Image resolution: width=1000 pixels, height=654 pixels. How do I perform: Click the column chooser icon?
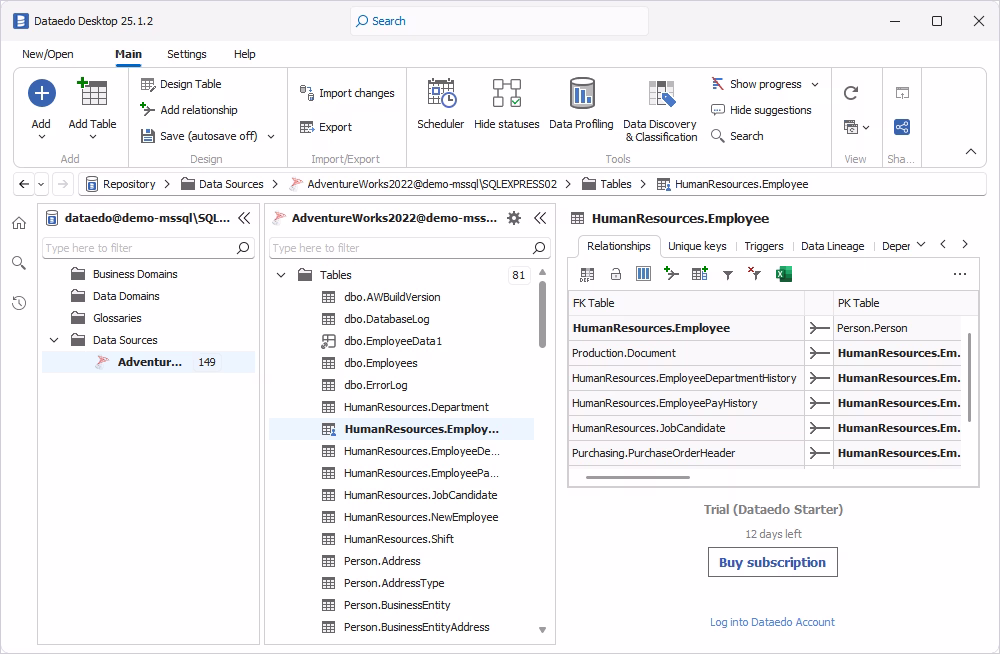point(643,274)
